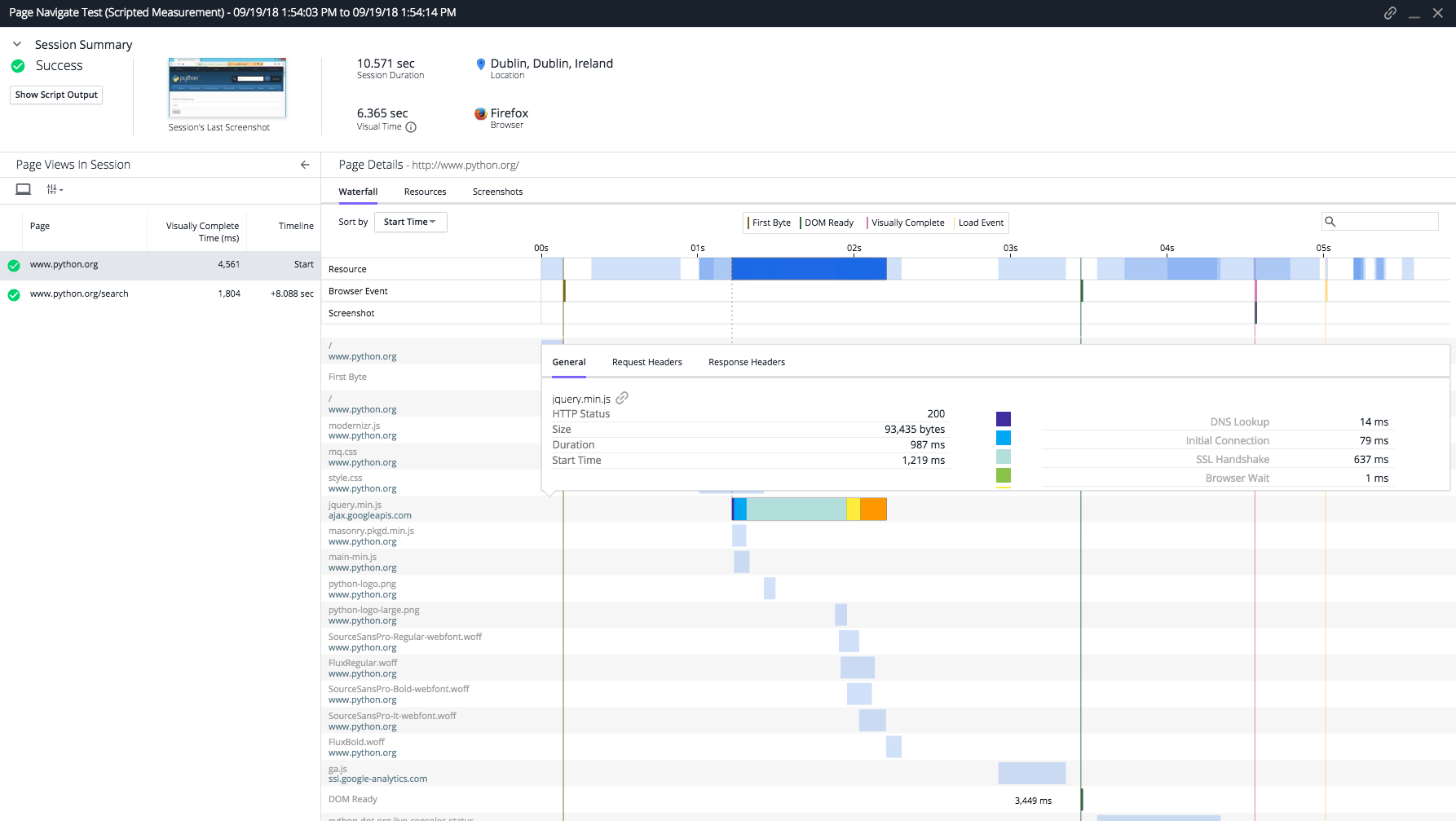Switch to the Waterfall tab
The image size is (1456, 821).
coord(358,192)
